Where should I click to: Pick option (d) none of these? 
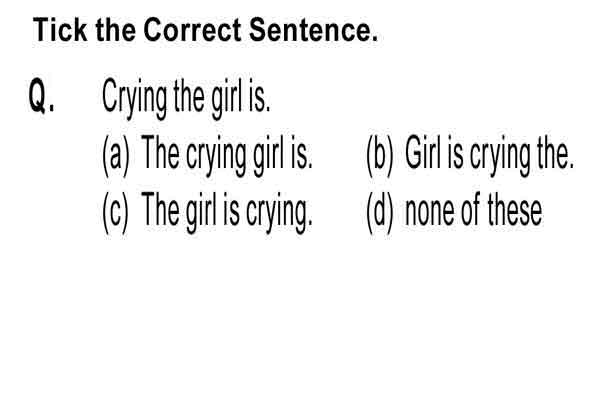click(454, 212)
